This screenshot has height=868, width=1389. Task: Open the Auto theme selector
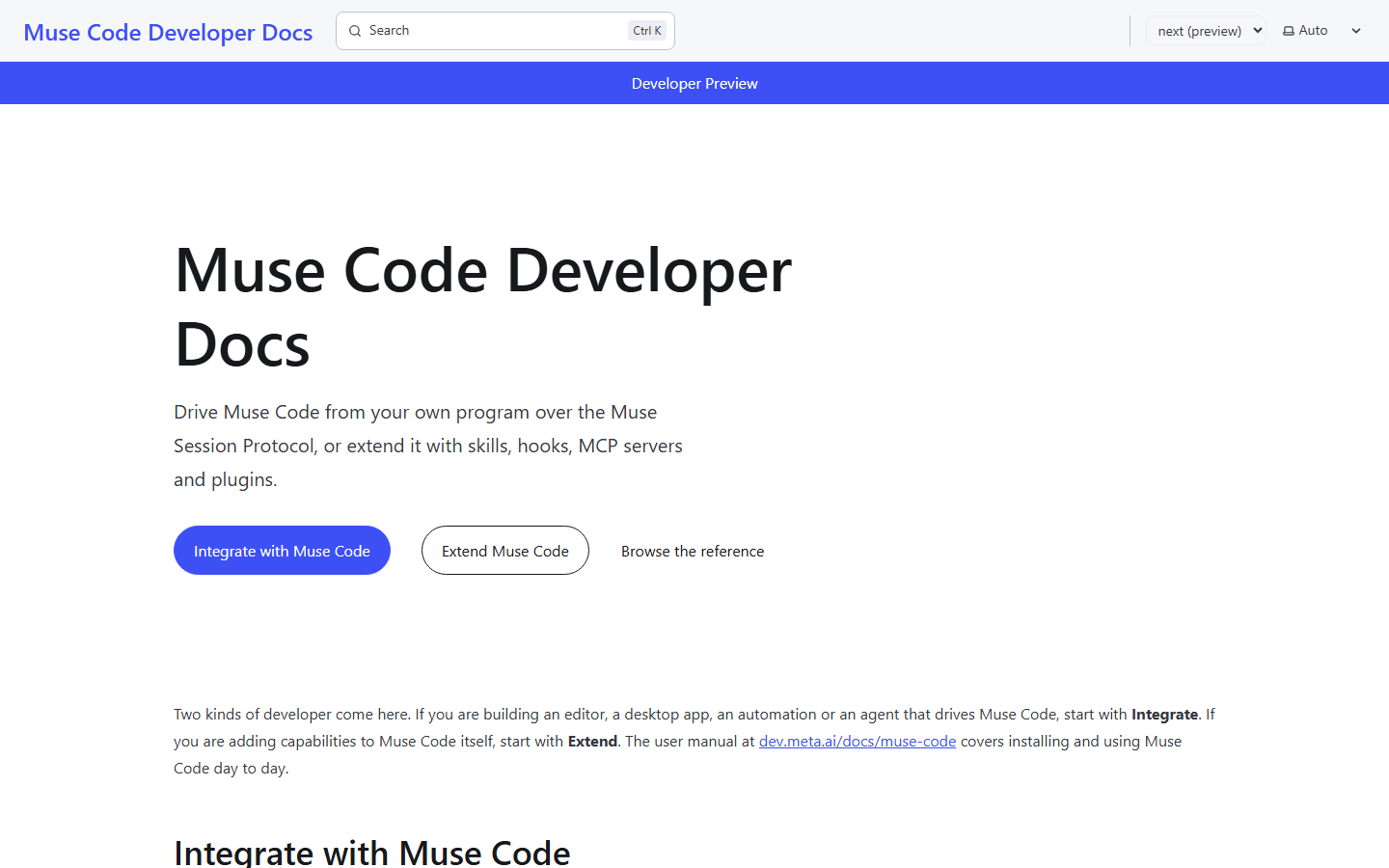click(x=1322, y=31)
